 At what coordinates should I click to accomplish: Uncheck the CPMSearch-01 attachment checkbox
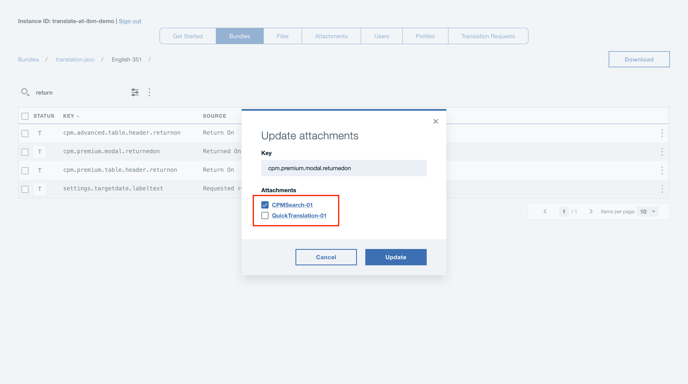pos(265,205)
